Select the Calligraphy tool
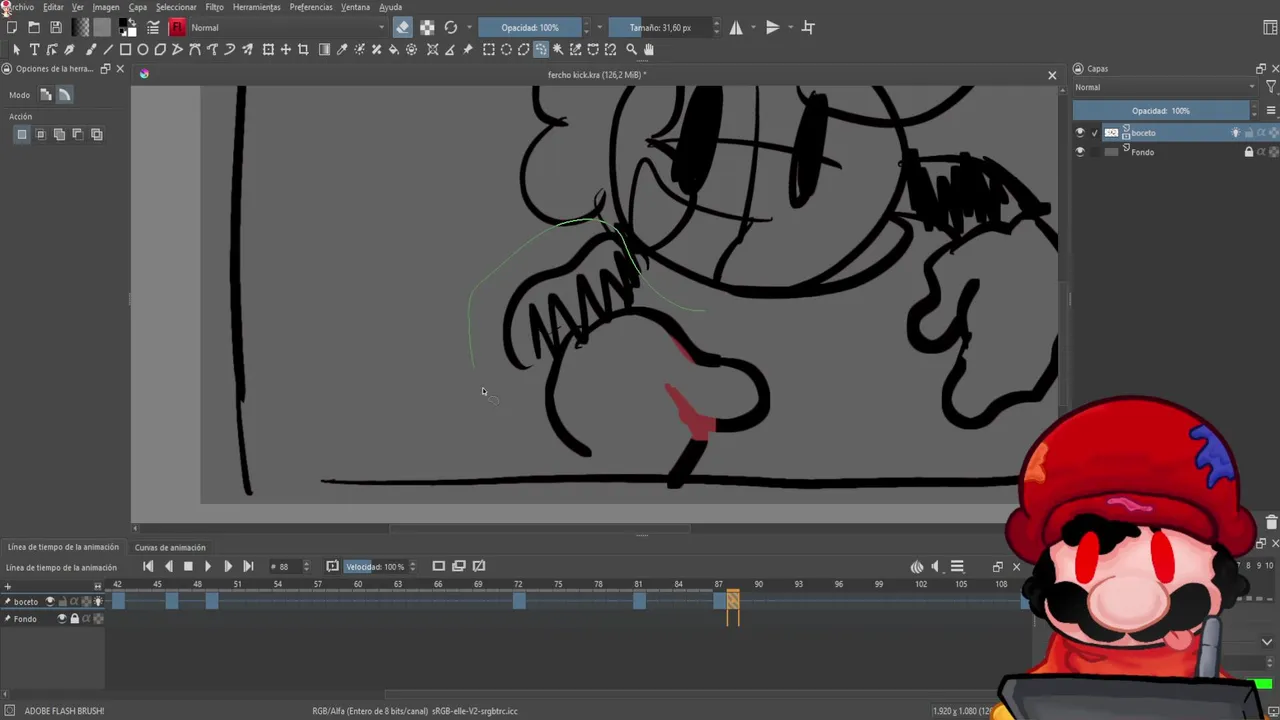 (x=69, y=49)
